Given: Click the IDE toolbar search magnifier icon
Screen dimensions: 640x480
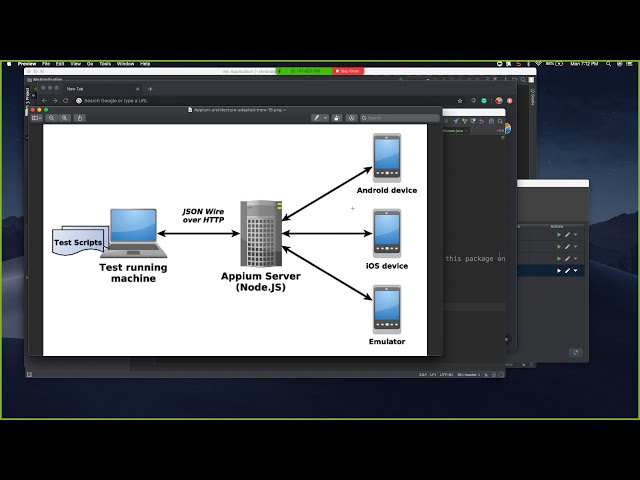Looking at the screenshot, I should 500,121.
